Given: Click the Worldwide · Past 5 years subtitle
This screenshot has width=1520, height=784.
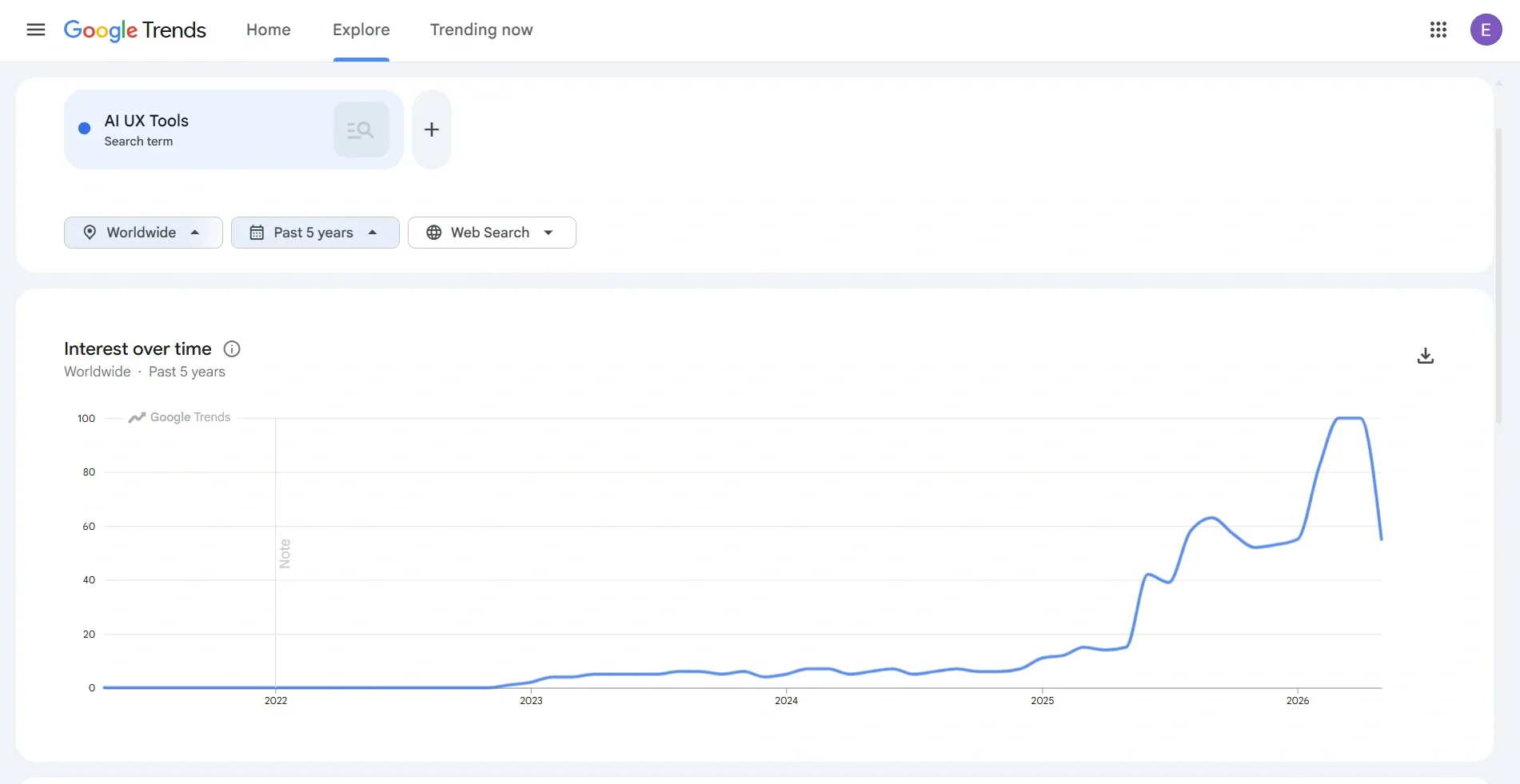Looking at the screenshot, I should (x=145, y=372).
